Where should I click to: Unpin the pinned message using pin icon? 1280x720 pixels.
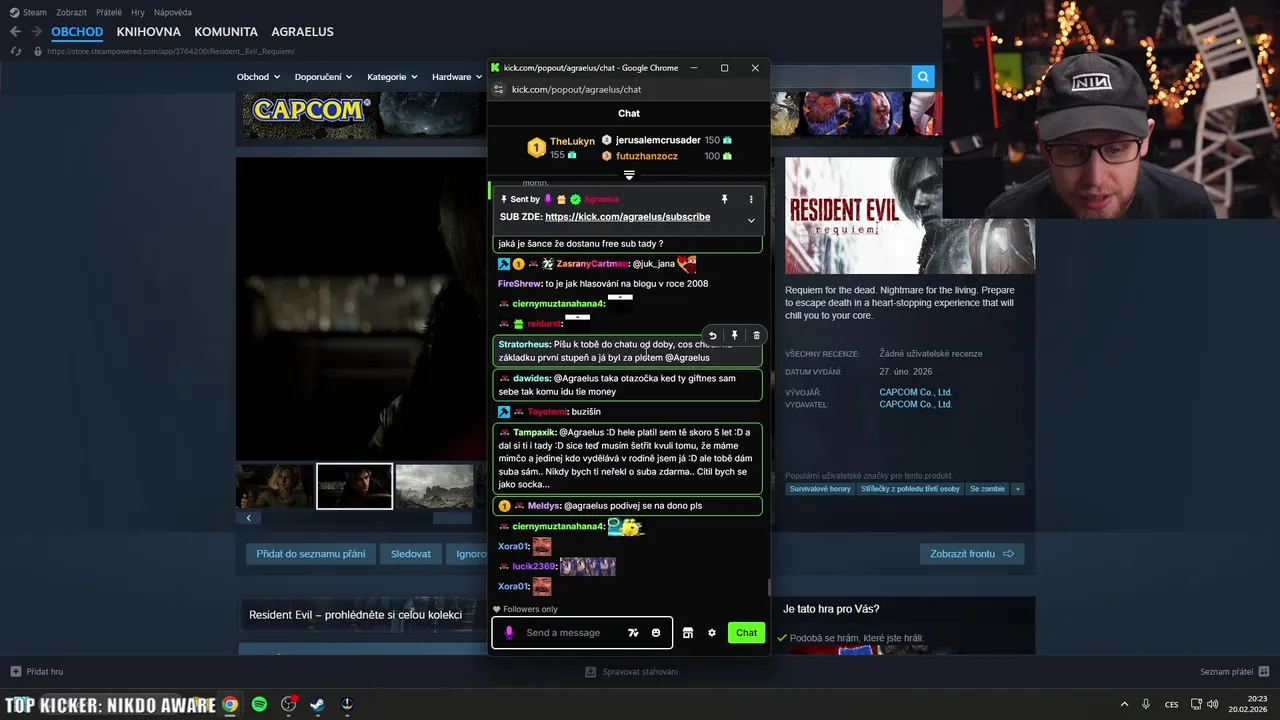coord(725,199)
